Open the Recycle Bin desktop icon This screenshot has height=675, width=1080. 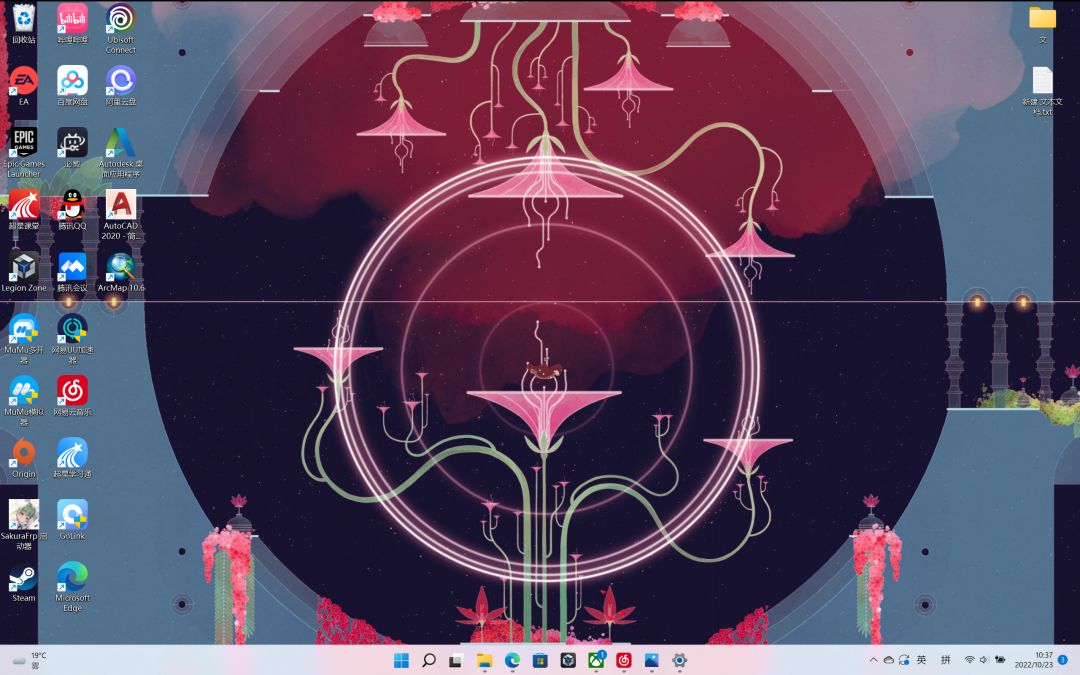pos(23,23)
